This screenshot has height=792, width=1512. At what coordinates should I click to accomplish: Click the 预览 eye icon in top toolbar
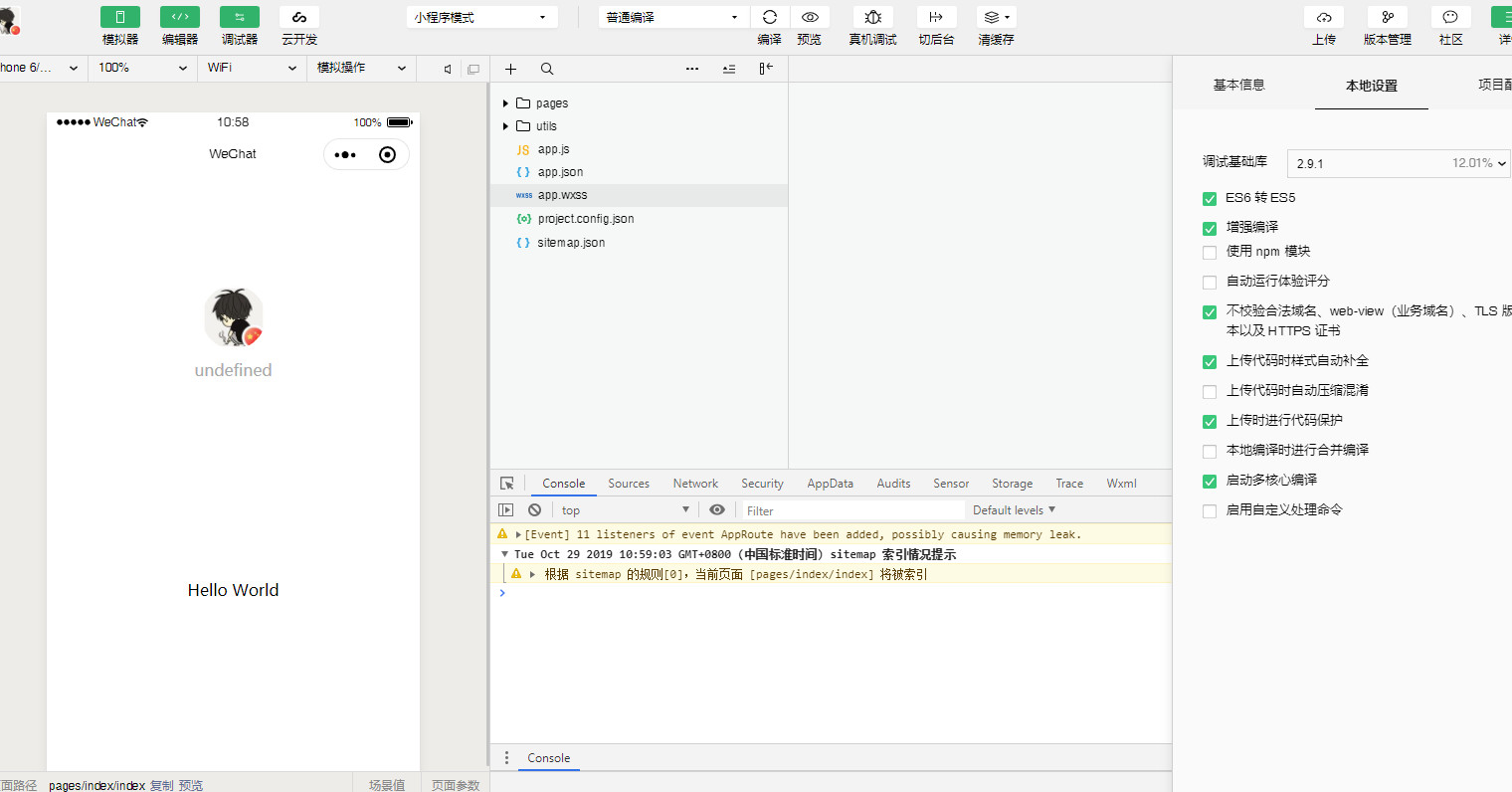pos(810,17)
